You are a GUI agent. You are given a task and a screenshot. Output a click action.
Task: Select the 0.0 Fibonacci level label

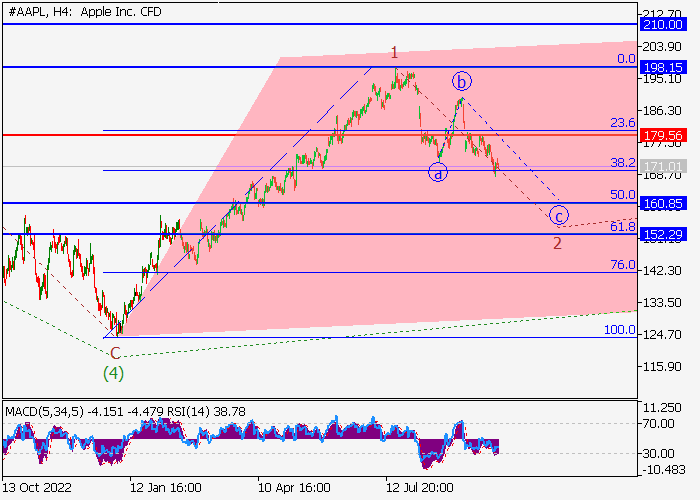tap(626, 59)
